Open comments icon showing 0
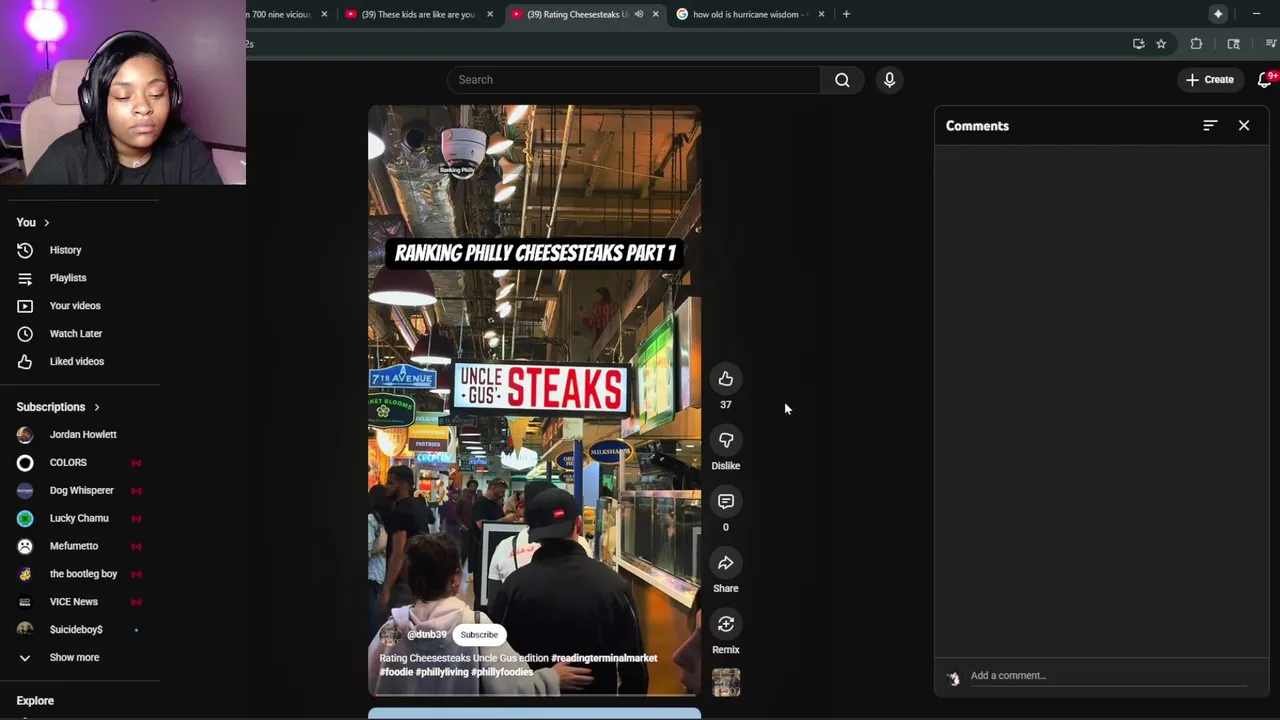The image size is (1280, 720). pos(726,502)
